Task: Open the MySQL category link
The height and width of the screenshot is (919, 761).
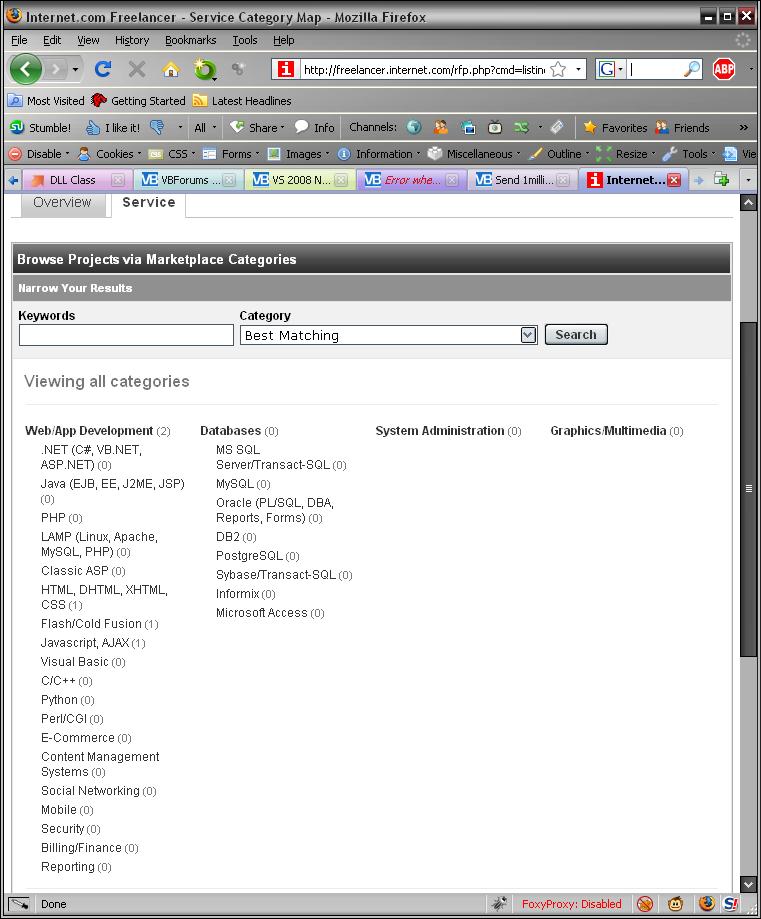Action: 243,484
